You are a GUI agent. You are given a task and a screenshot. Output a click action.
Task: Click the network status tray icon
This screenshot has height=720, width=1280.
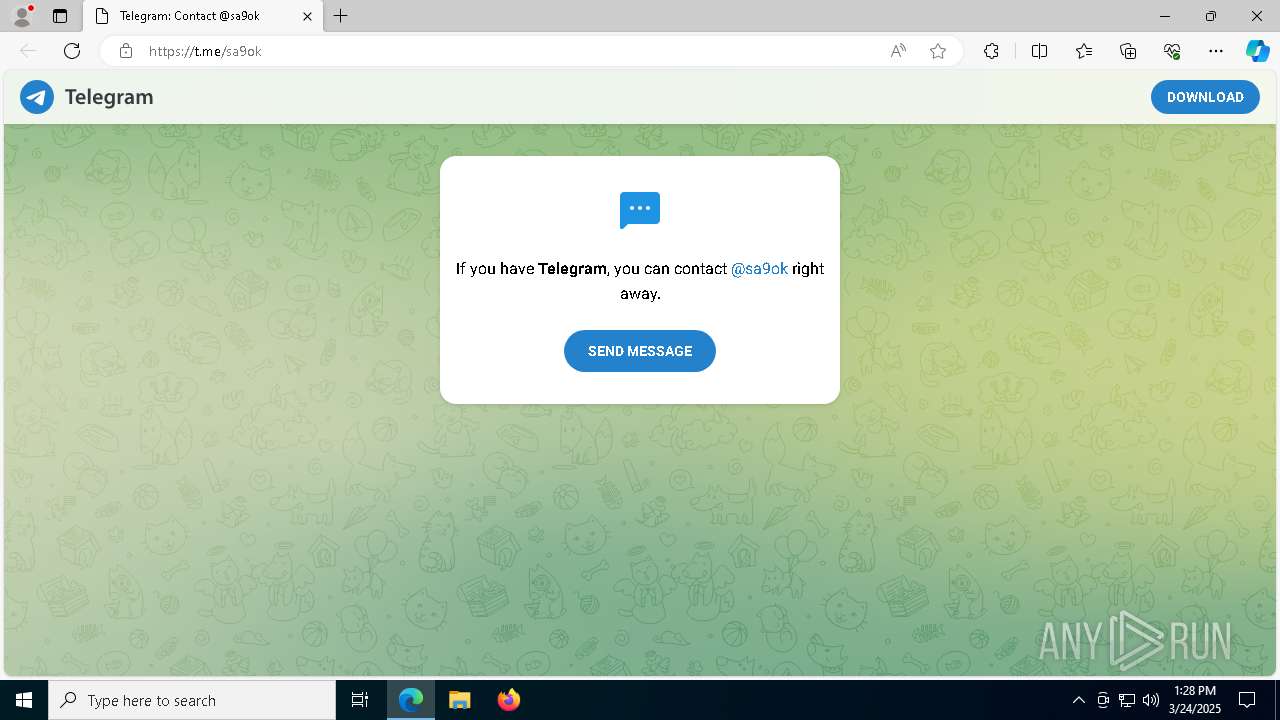pos(1127,700)
